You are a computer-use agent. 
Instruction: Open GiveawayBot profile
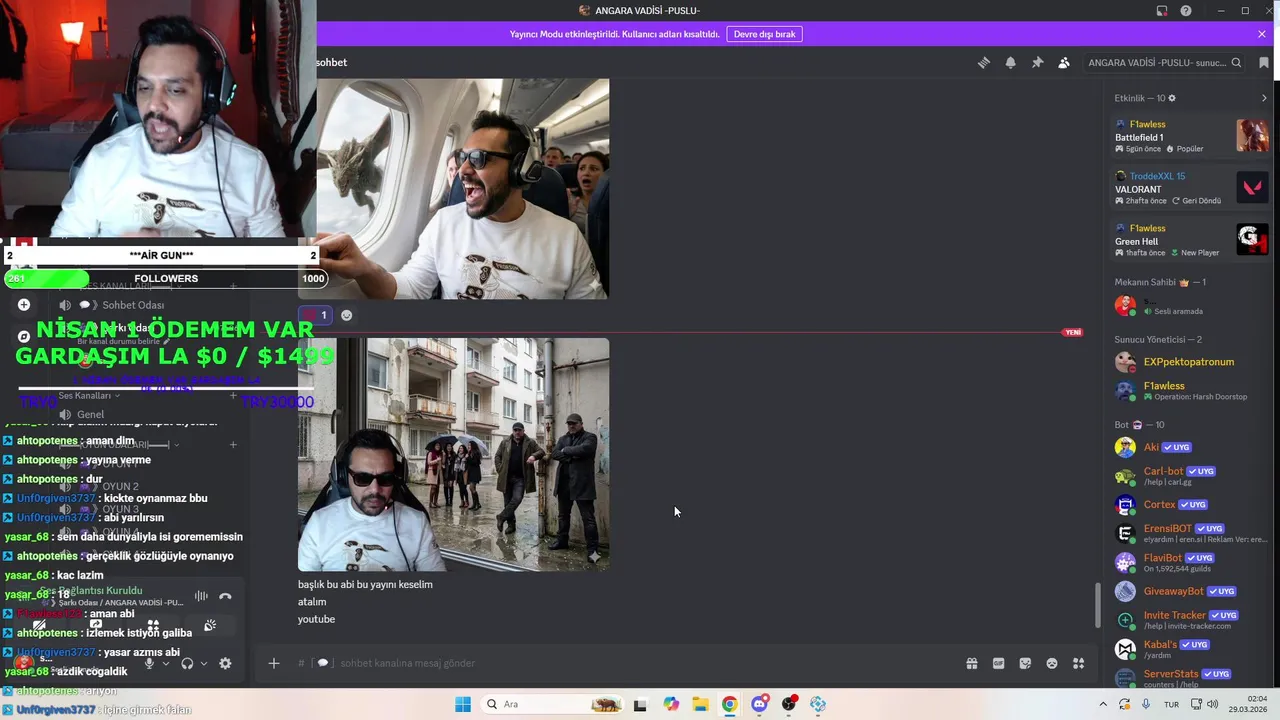click(x=1190, y=591)
